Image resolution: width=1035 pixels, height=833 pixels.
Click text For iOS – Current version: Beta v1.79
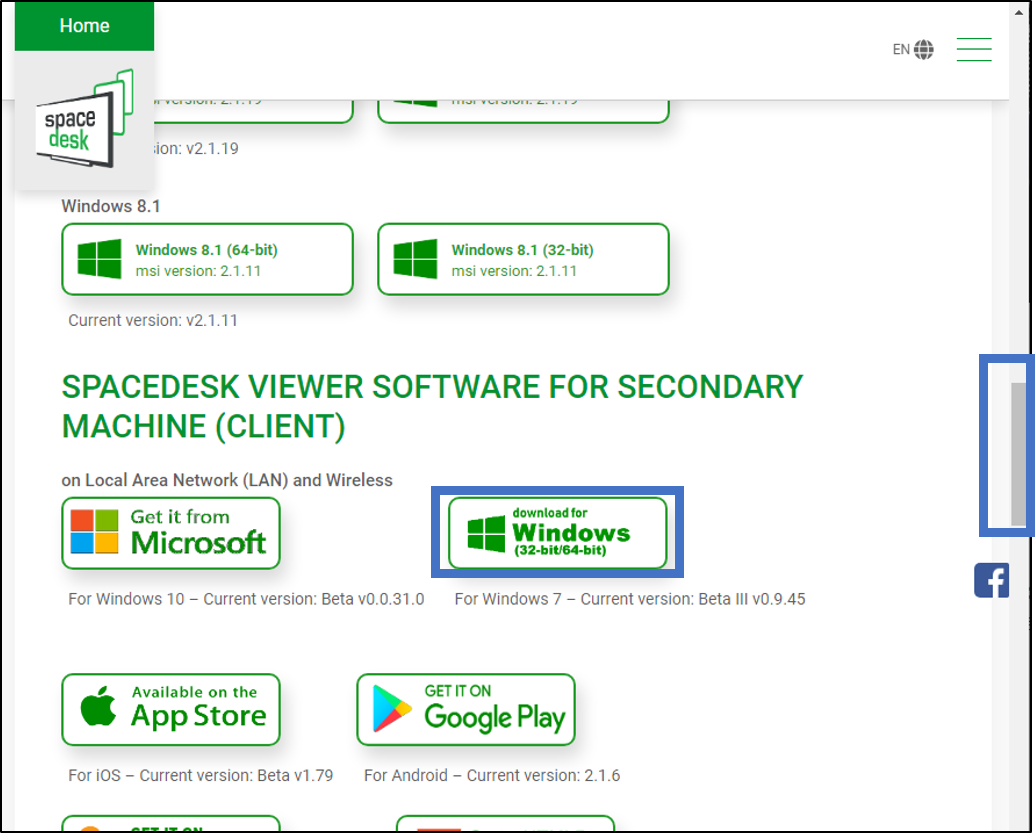(x=201, y=775)
